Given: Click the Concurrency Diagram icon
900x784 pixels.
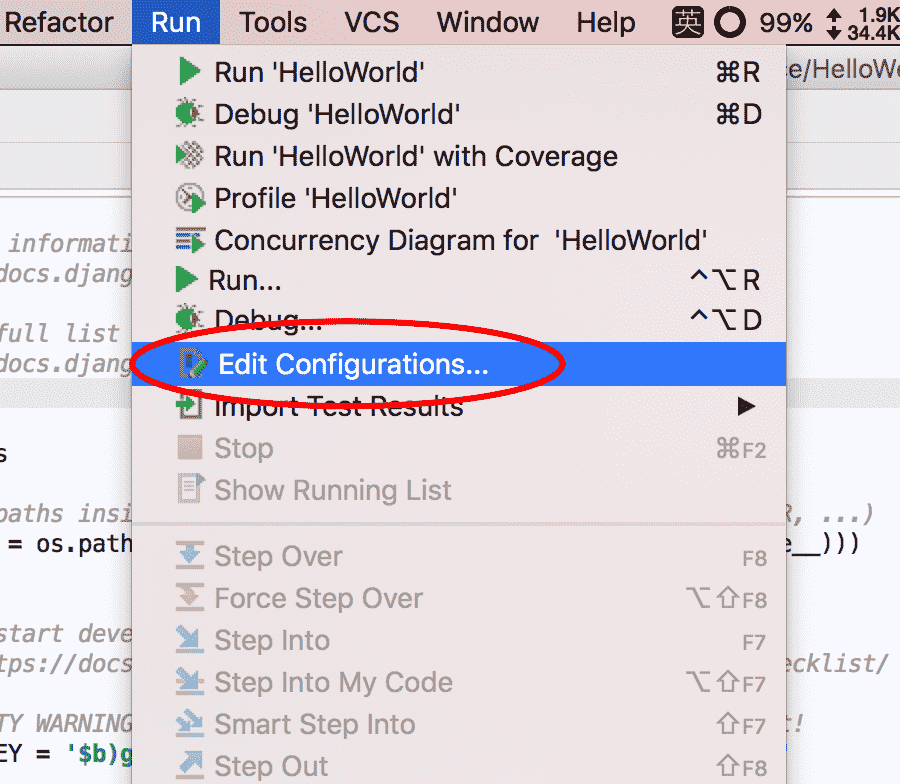Looking at the screenshot, I should pyautogui.click(x=190, y=240).
